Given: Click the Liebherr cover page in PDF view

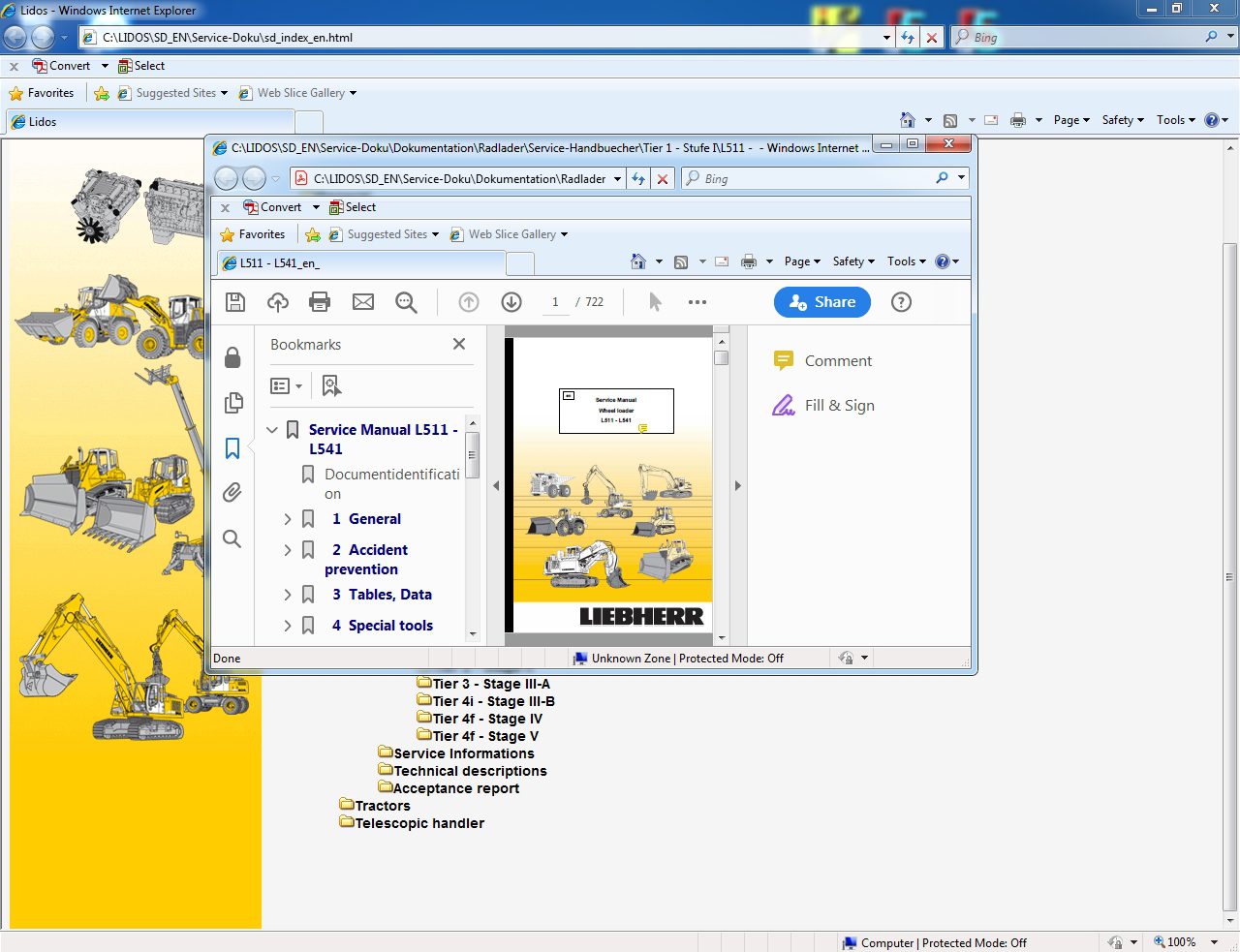Looking at the screenshot, I should (x=612, y=485).
